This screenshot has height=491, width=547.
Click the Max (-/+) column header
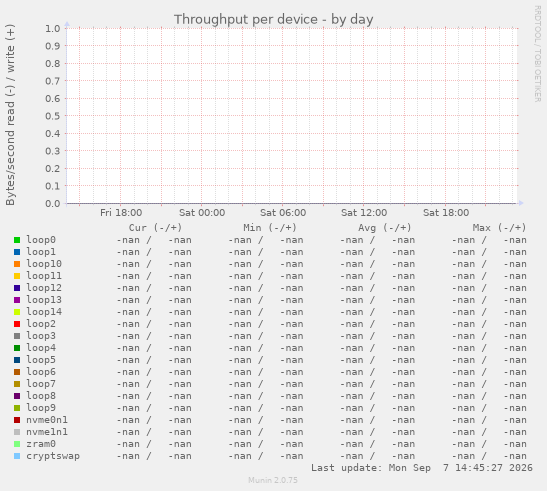tap(499, 228)
